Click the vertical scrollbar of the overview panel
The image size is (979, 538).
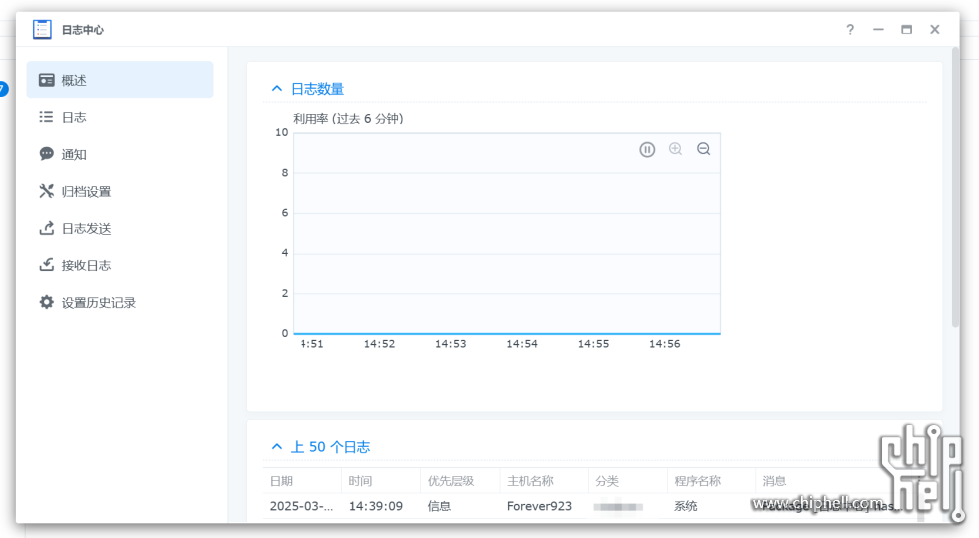click(955, 187)
